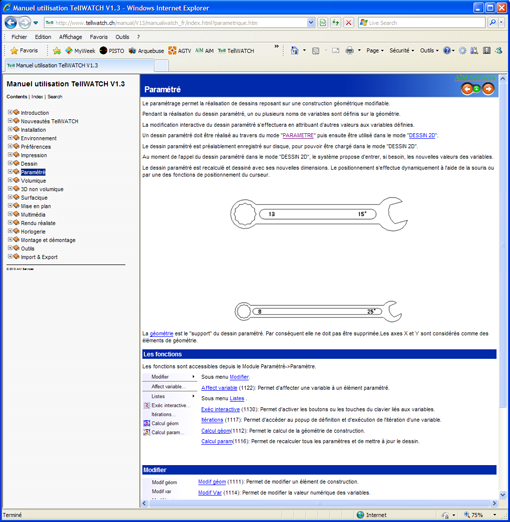Click the search magnifier button
The height and width of the screenshot is (522, 510).
click(492, 23)
